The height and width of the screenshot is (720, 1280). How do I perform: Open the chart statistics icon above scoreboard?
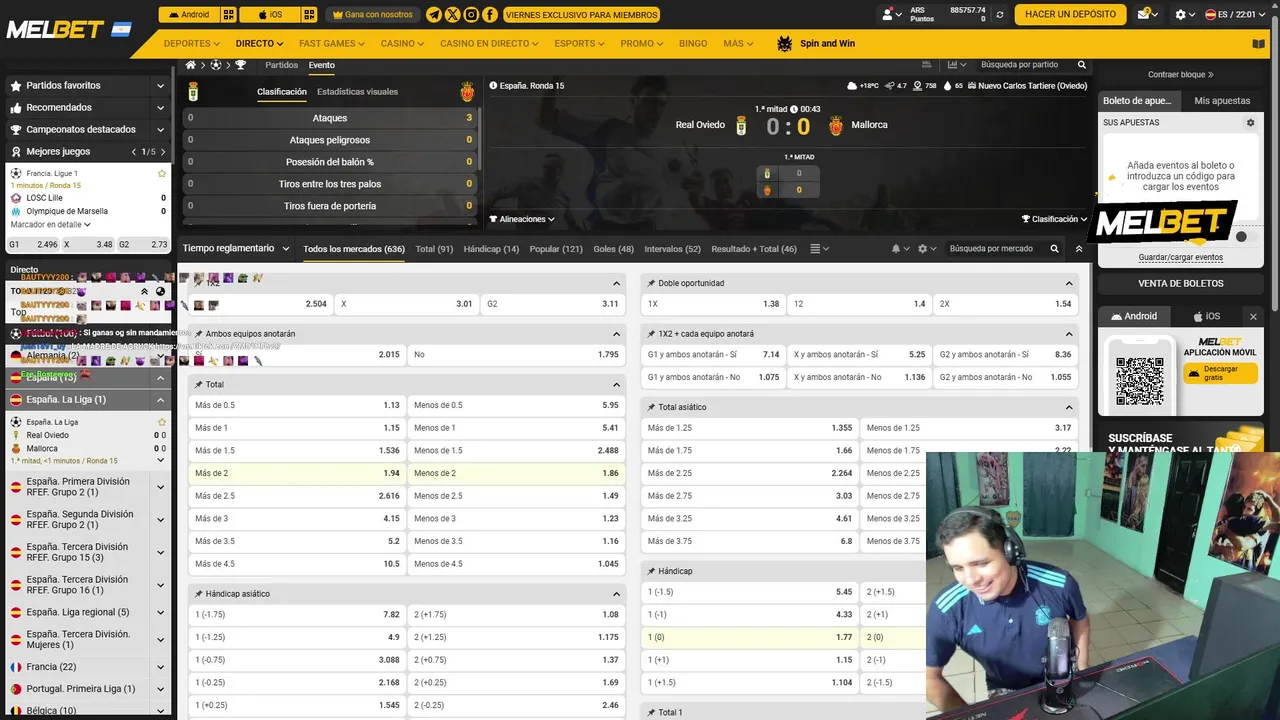pyautogui.click(x=953, y=65)
